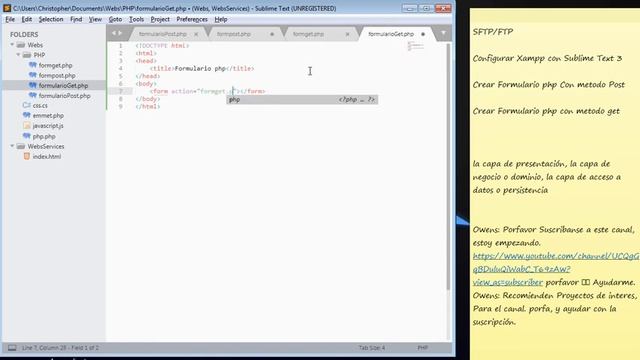Select the formularioGet.php tab
Viewport: 640px width, 360px height.
(x=391, y=34)
